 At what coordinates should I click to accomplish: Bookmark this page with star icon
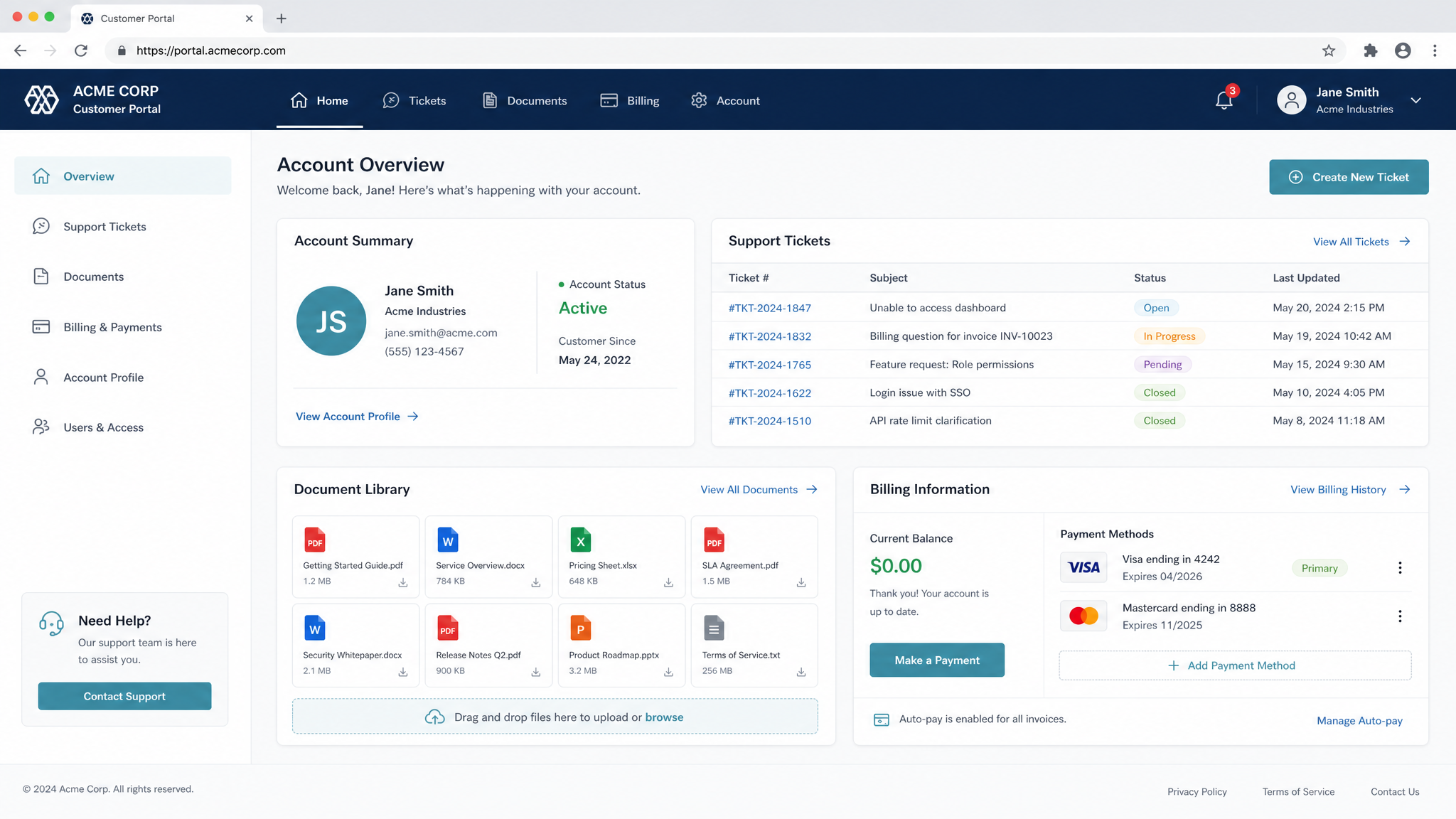[1329, 50]
